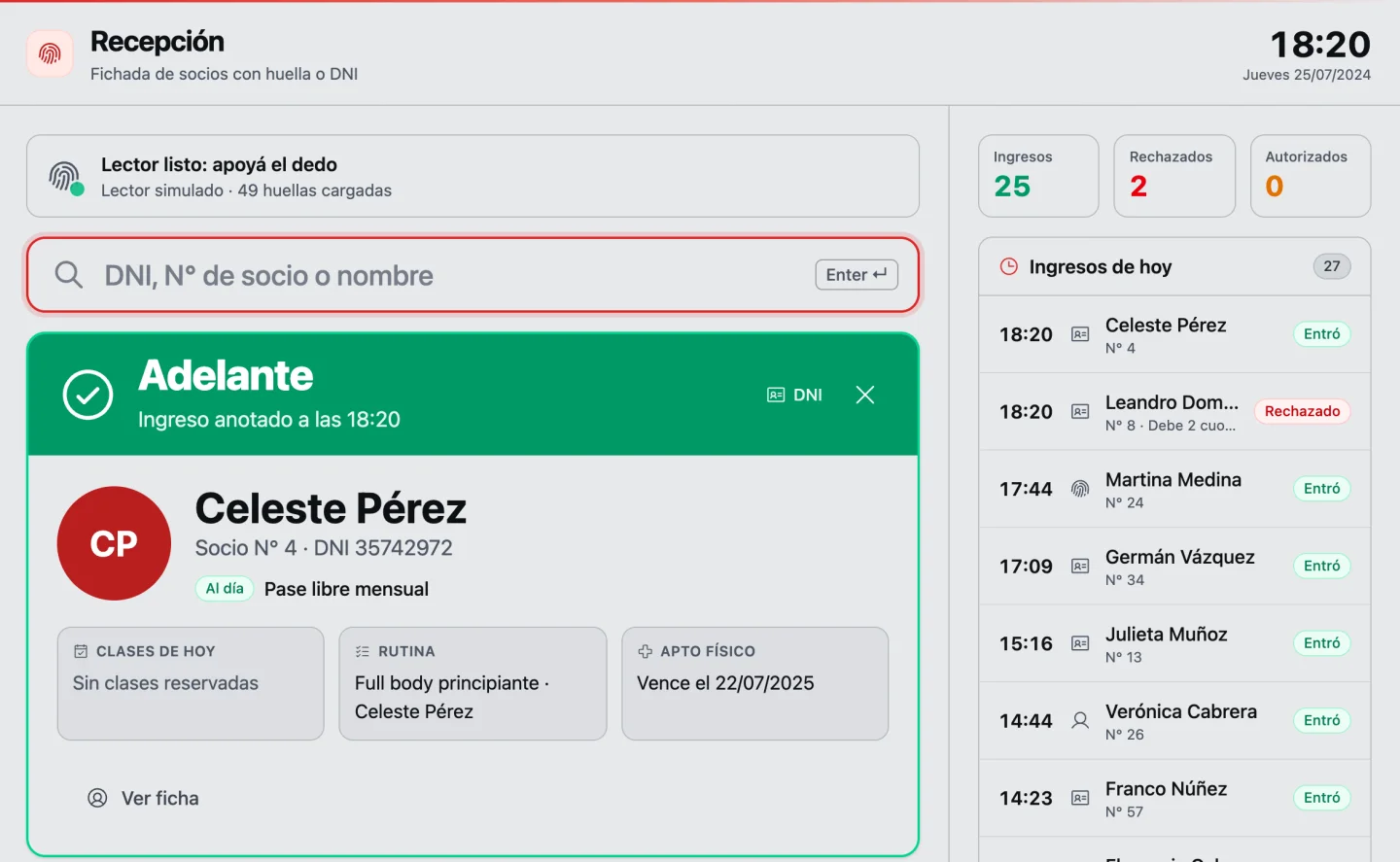Viewport: 1400px width, 862px height.
Task: Click the N° 8 · Debe 2 cuo... text
Action: [1171, 426]
